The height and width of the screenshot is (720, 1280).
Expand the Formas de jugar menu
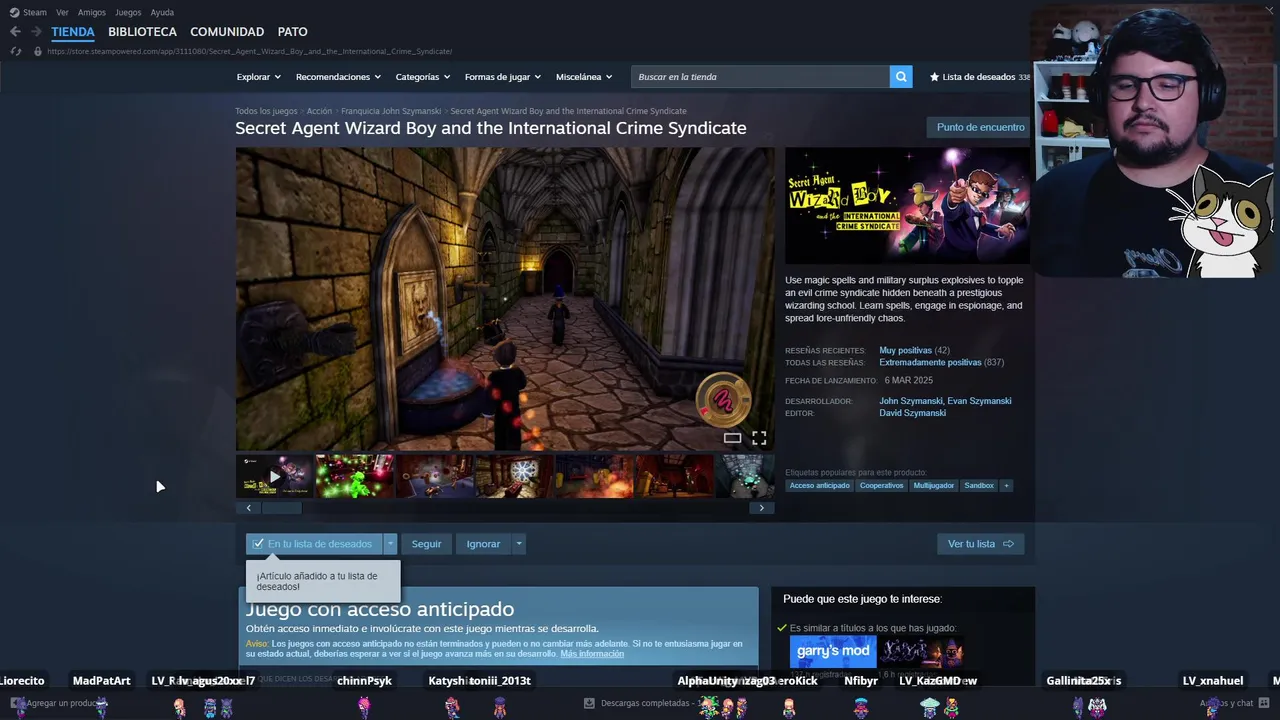coord(502,77)
